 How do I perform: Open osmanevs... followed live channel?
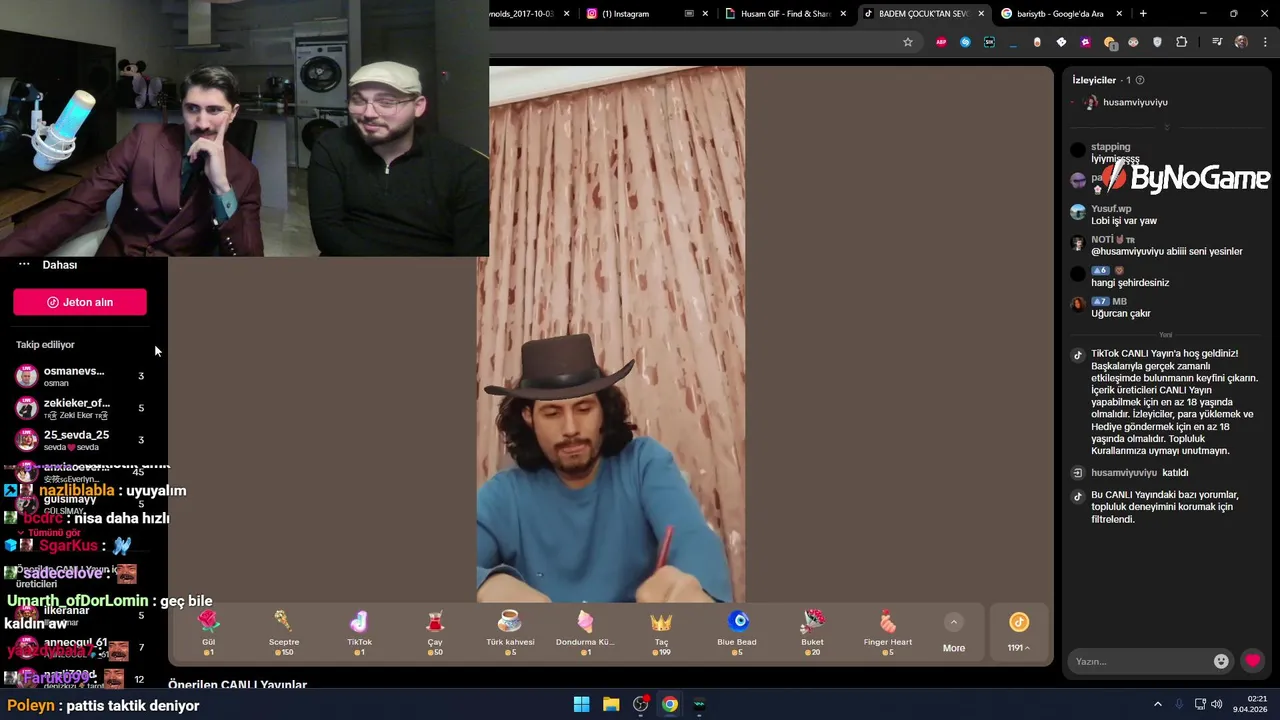pos(82,376)
